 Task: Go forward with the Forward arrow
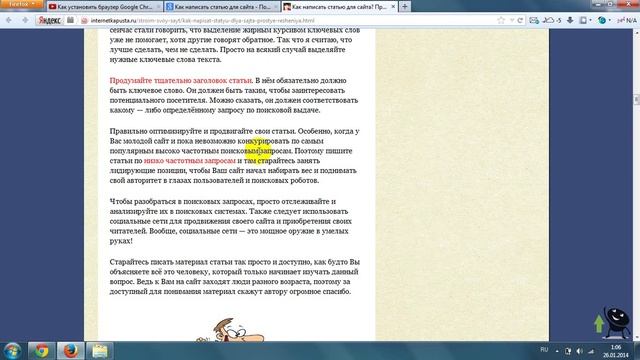coord(24,20)
